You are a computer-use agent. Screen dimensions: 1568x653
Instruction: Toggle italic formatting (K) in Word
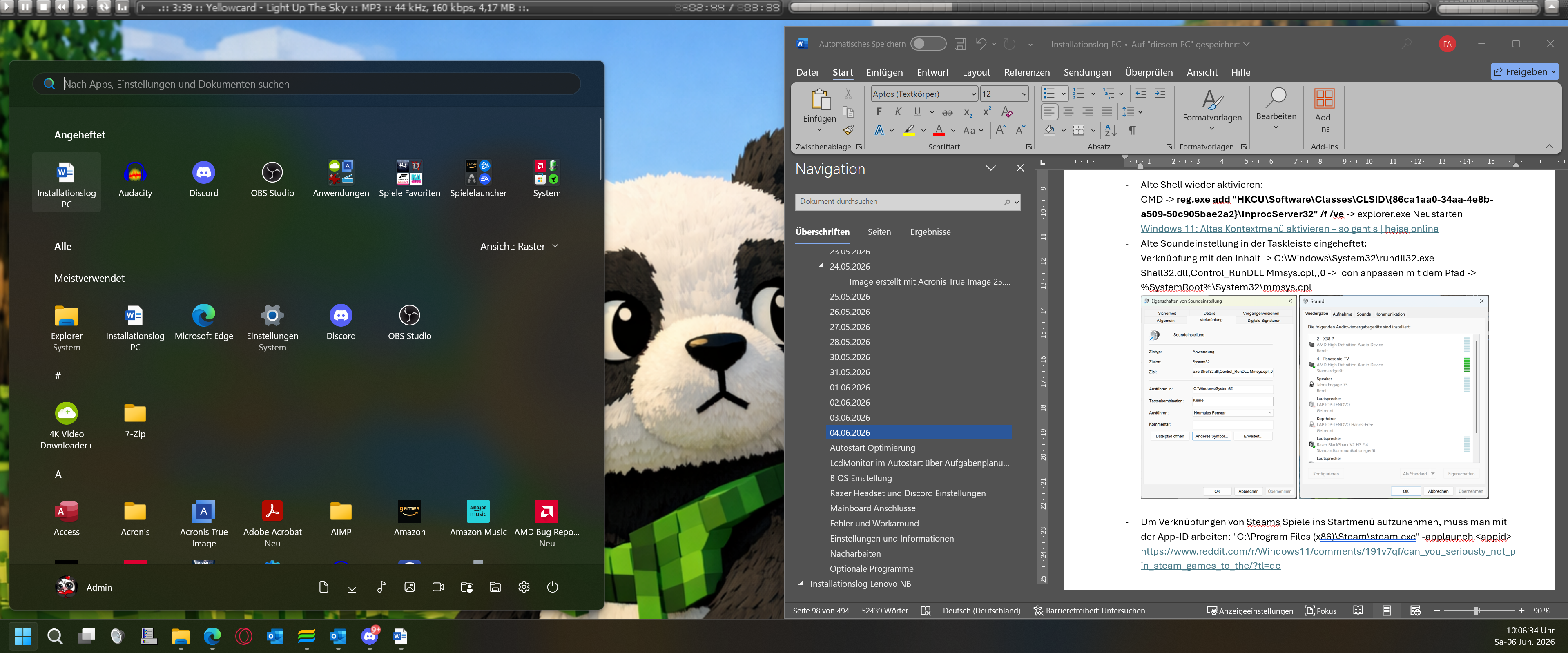(898, 111)
